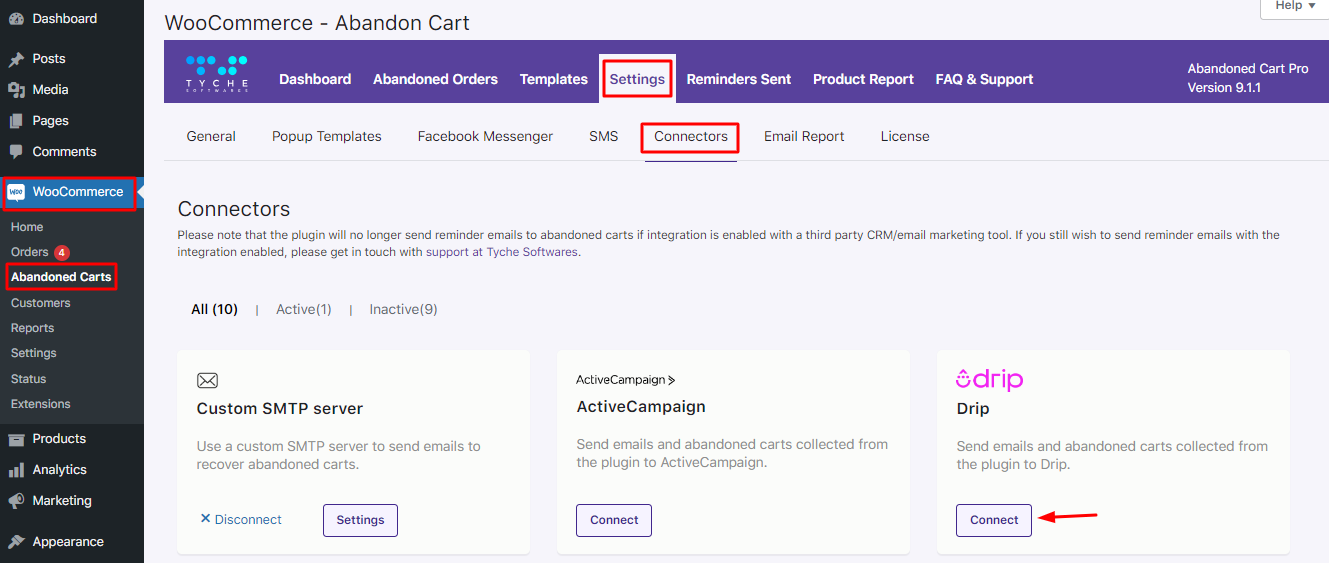Switch to the Email Report sub-tab
This screenshot has height=563, width=1329.
point(804,136)
